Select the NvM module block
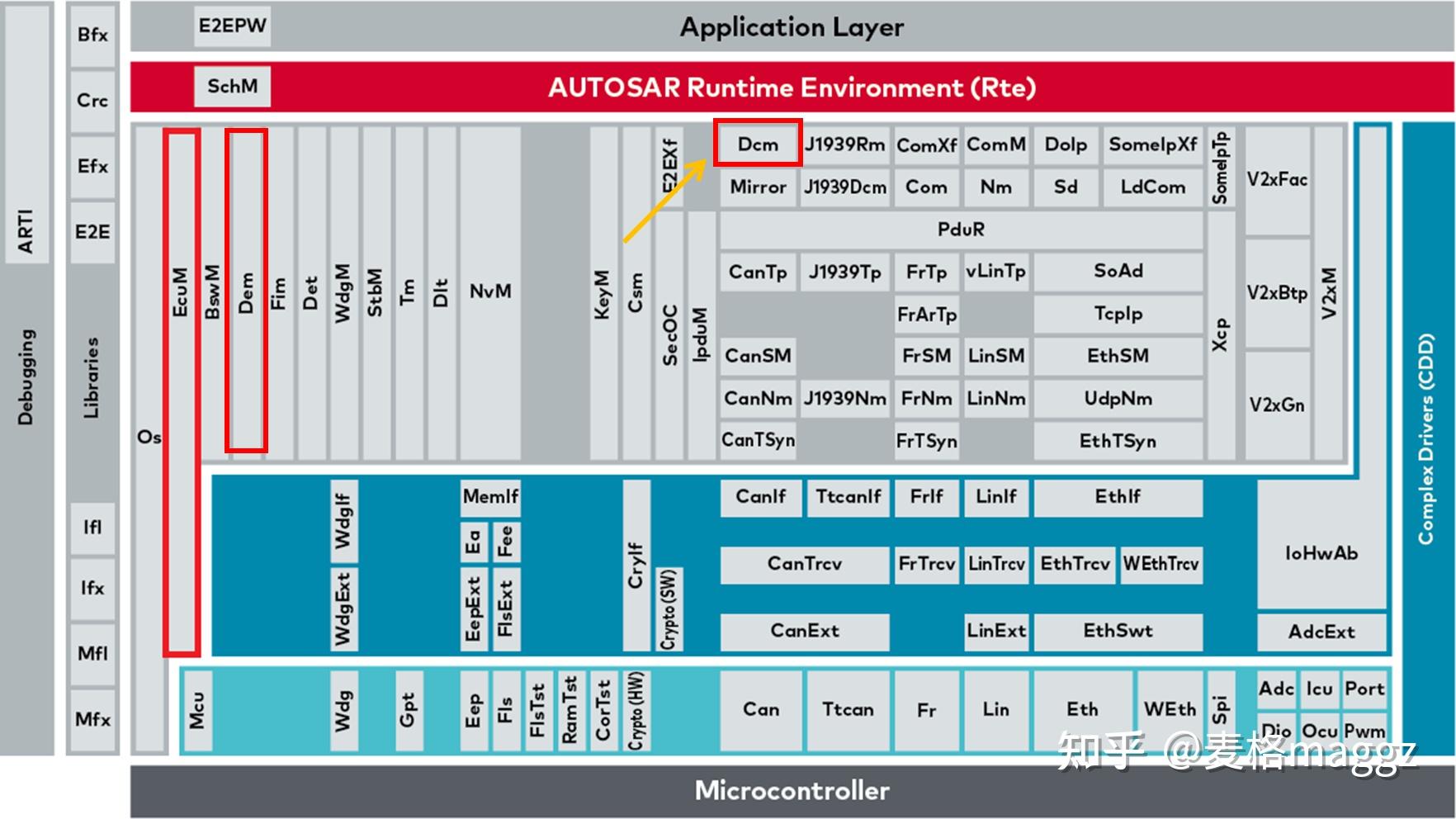This screenshot has height=819, width=1456. pyautogui.click(x=490, y=292)
